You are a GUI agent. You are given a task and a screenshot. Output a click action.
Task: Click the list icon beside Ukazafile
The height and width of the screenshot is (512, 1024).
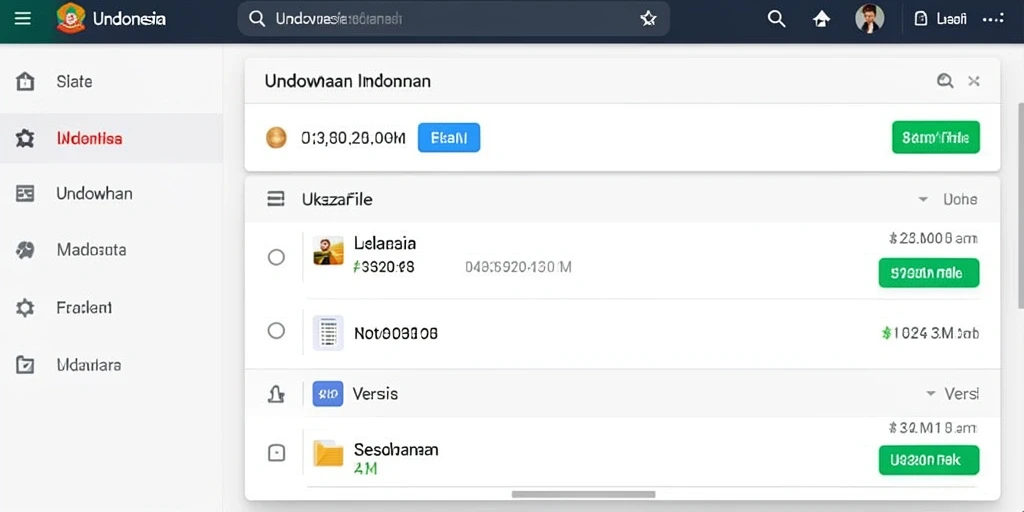click(x=276, y=199)
